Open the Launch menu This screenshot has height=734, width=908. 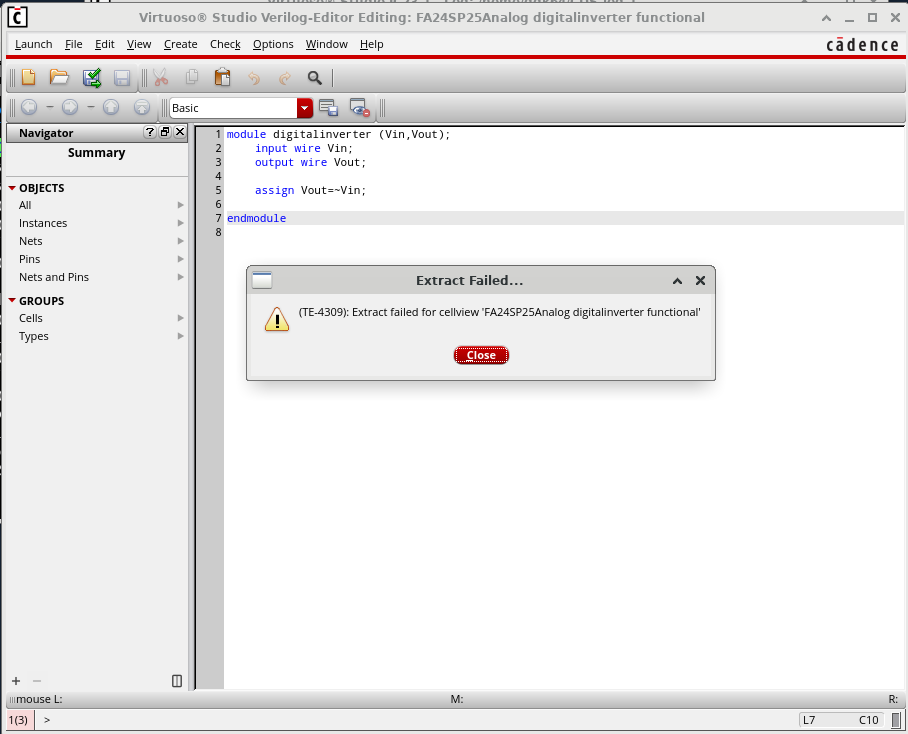(34, 44)
